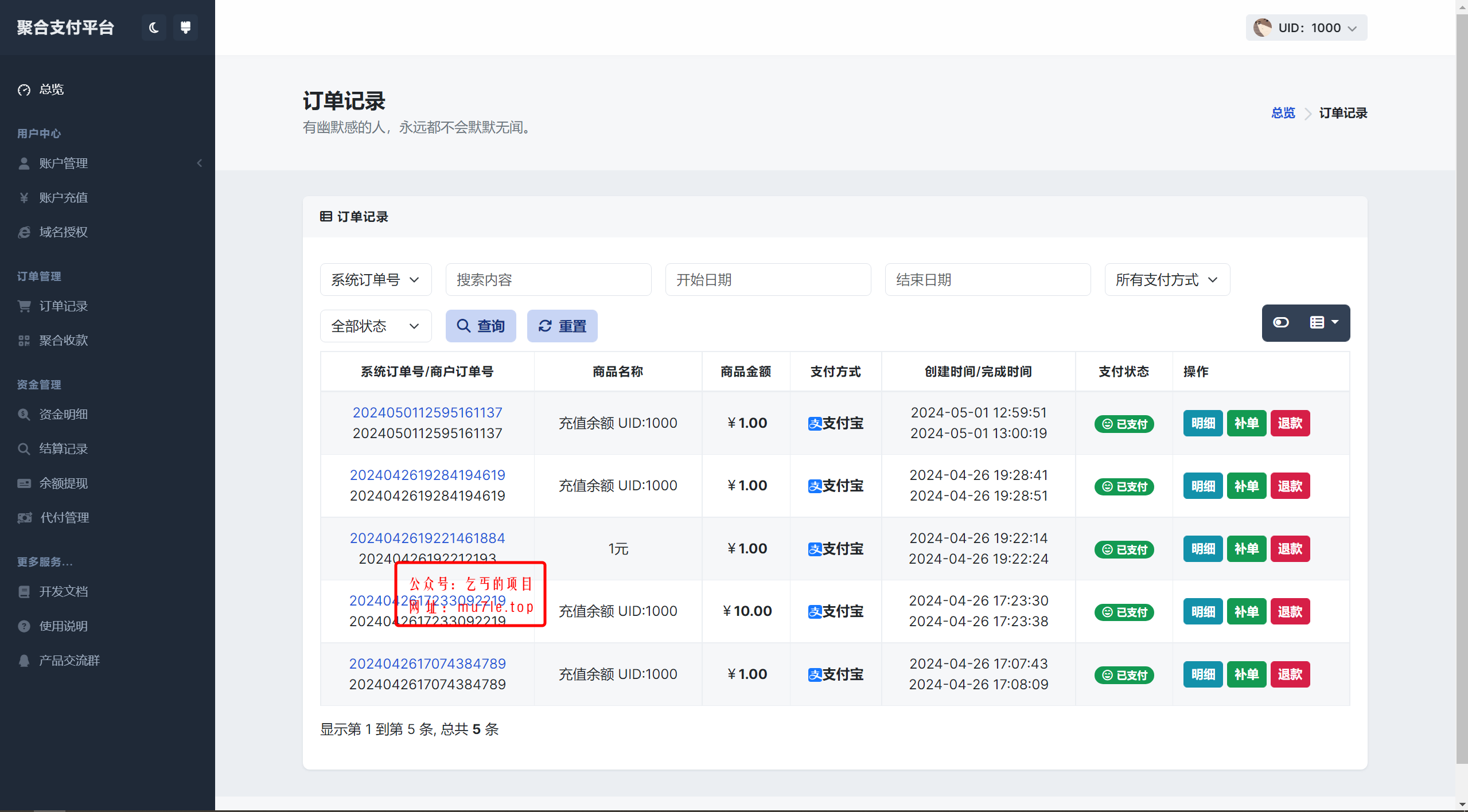The image size is (1468, 812).
Task: Click 明细 for order 2024050112595161137
Action: pyautogui.click(x=1203, y=423)
